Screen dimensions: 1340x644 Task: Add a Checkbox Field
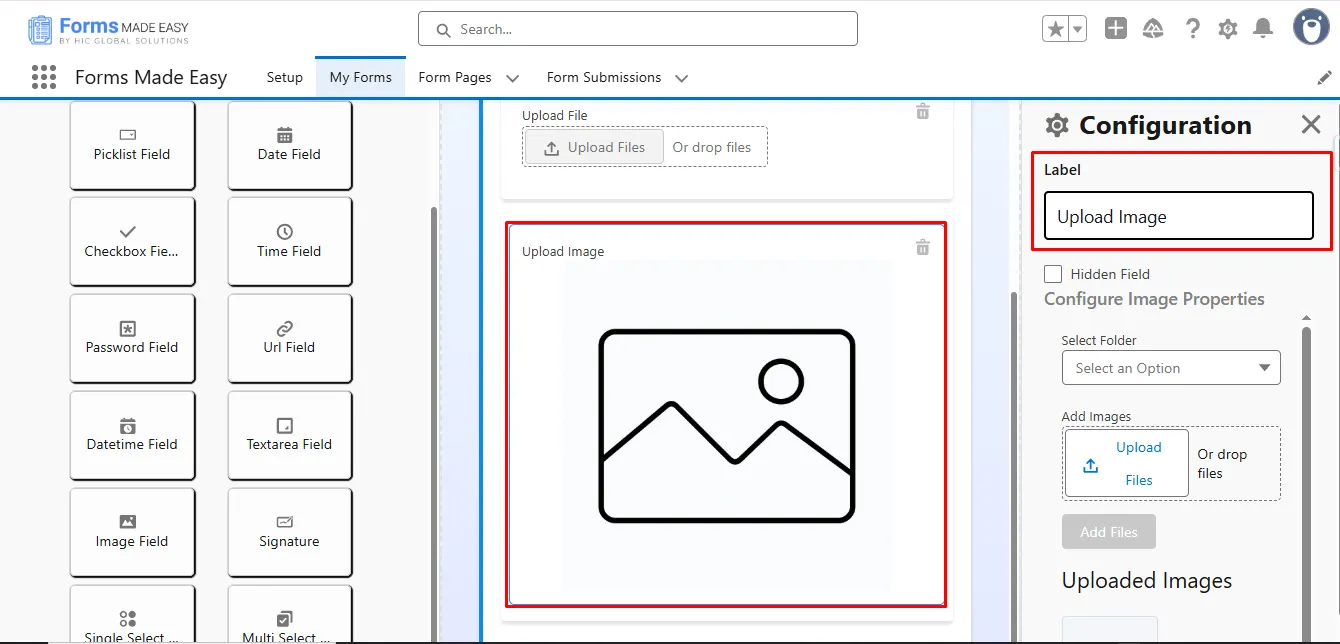pos(132,241)
